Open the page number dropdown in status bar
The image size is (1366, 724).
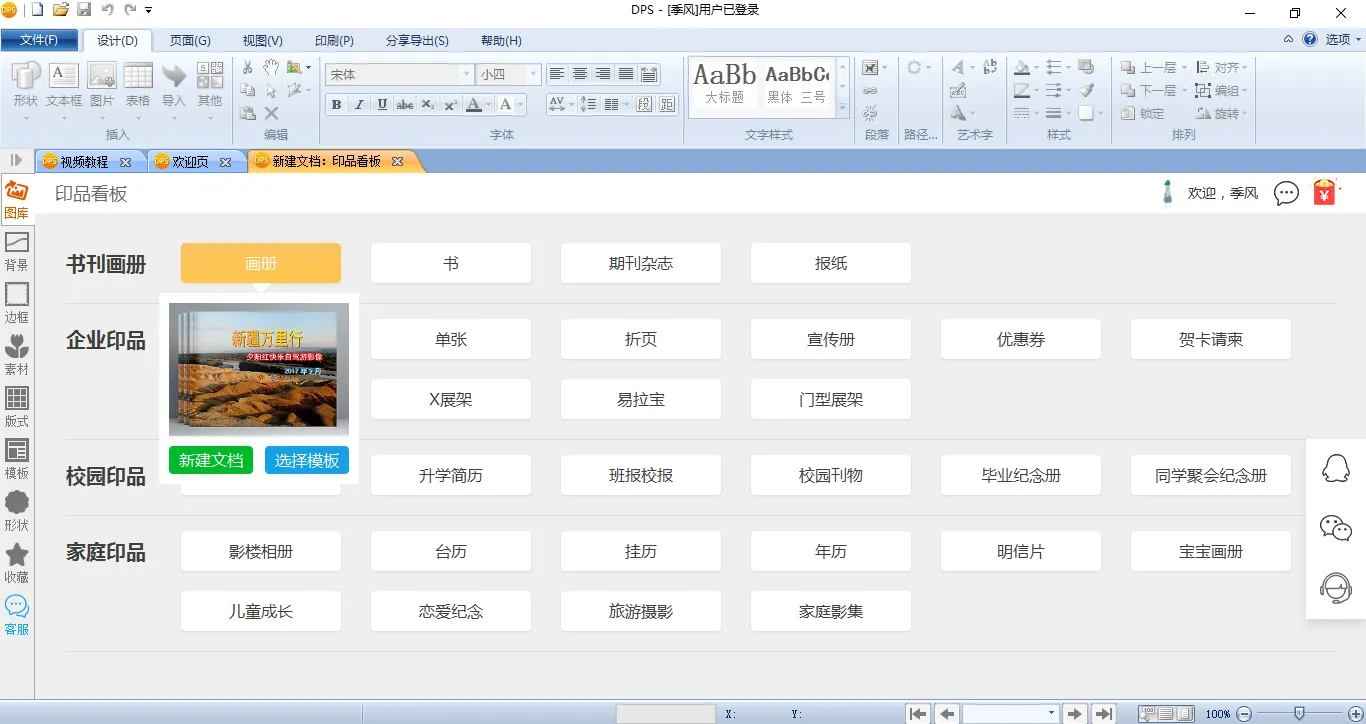pos(1051,713)
